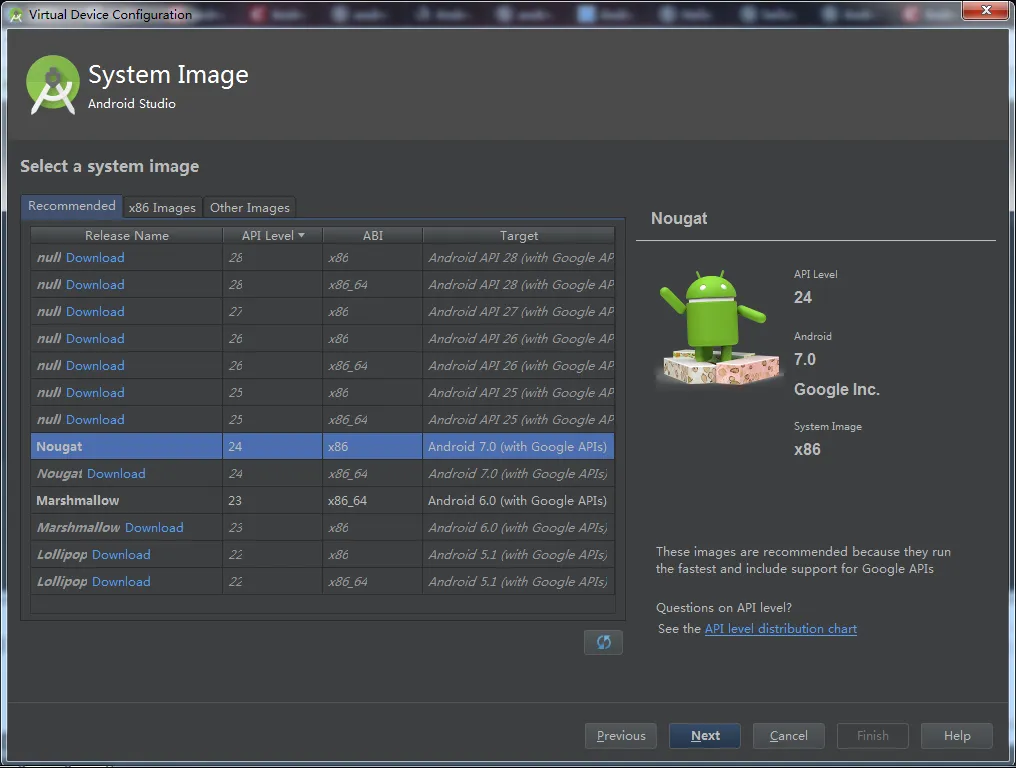Click the ABI column header
Image resolution: width=1016 pixels, height=768 pixels.
tap(372, 236)
